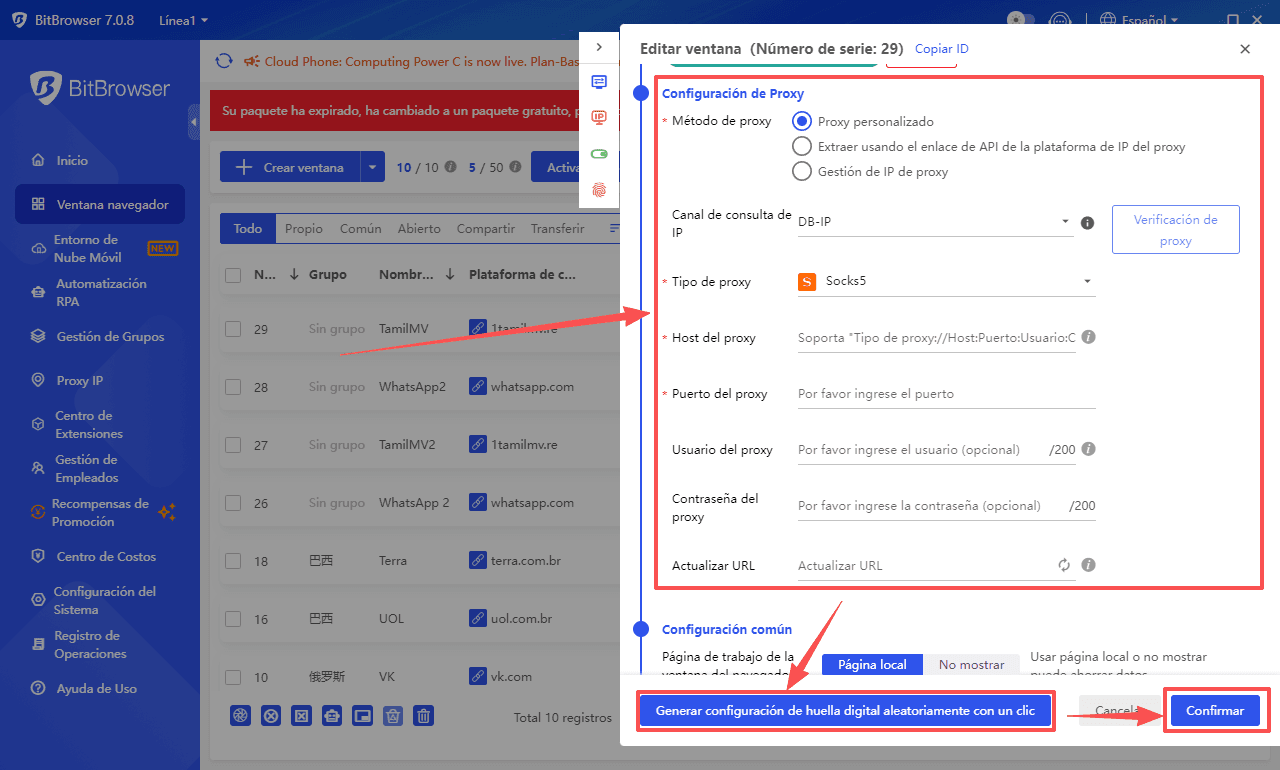Switch to the Compartir tab
1280x770 pixels.
click(x=485, y=228)
